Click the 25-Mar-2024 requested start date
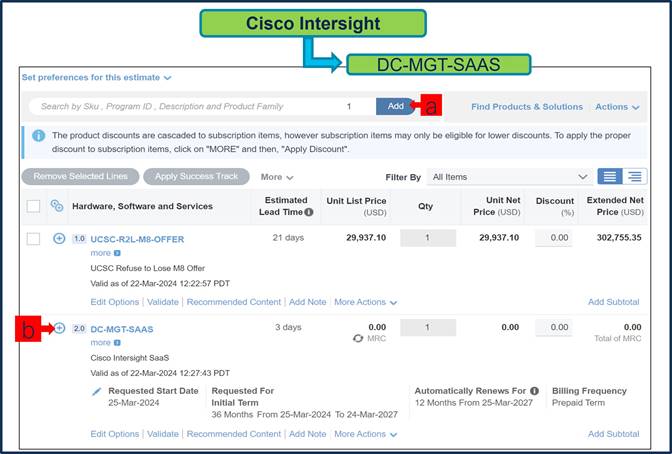The height and width of the screenshot is (454, 672). (133, 403)
